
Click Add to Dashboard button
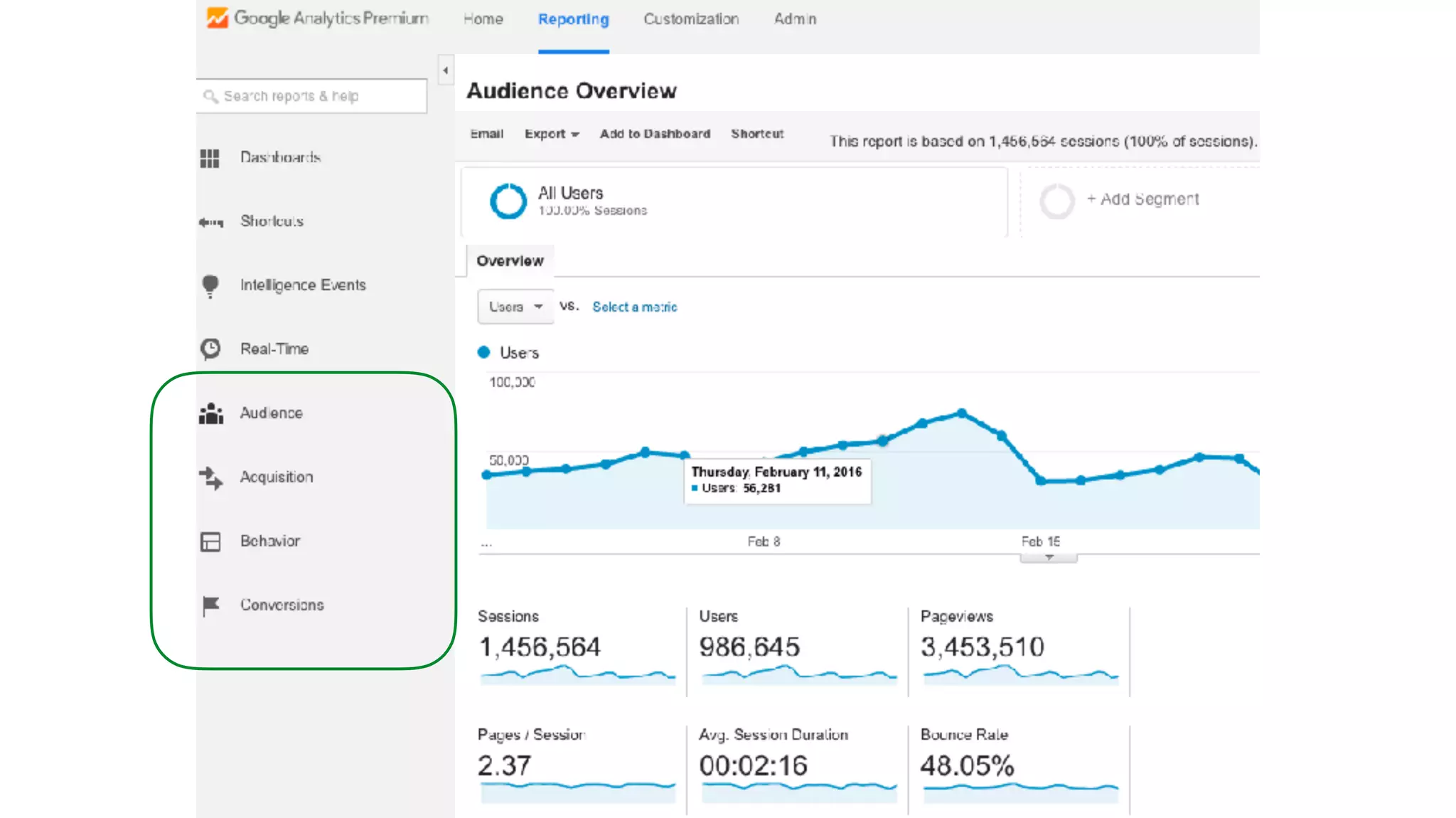[x=655, y=134]
